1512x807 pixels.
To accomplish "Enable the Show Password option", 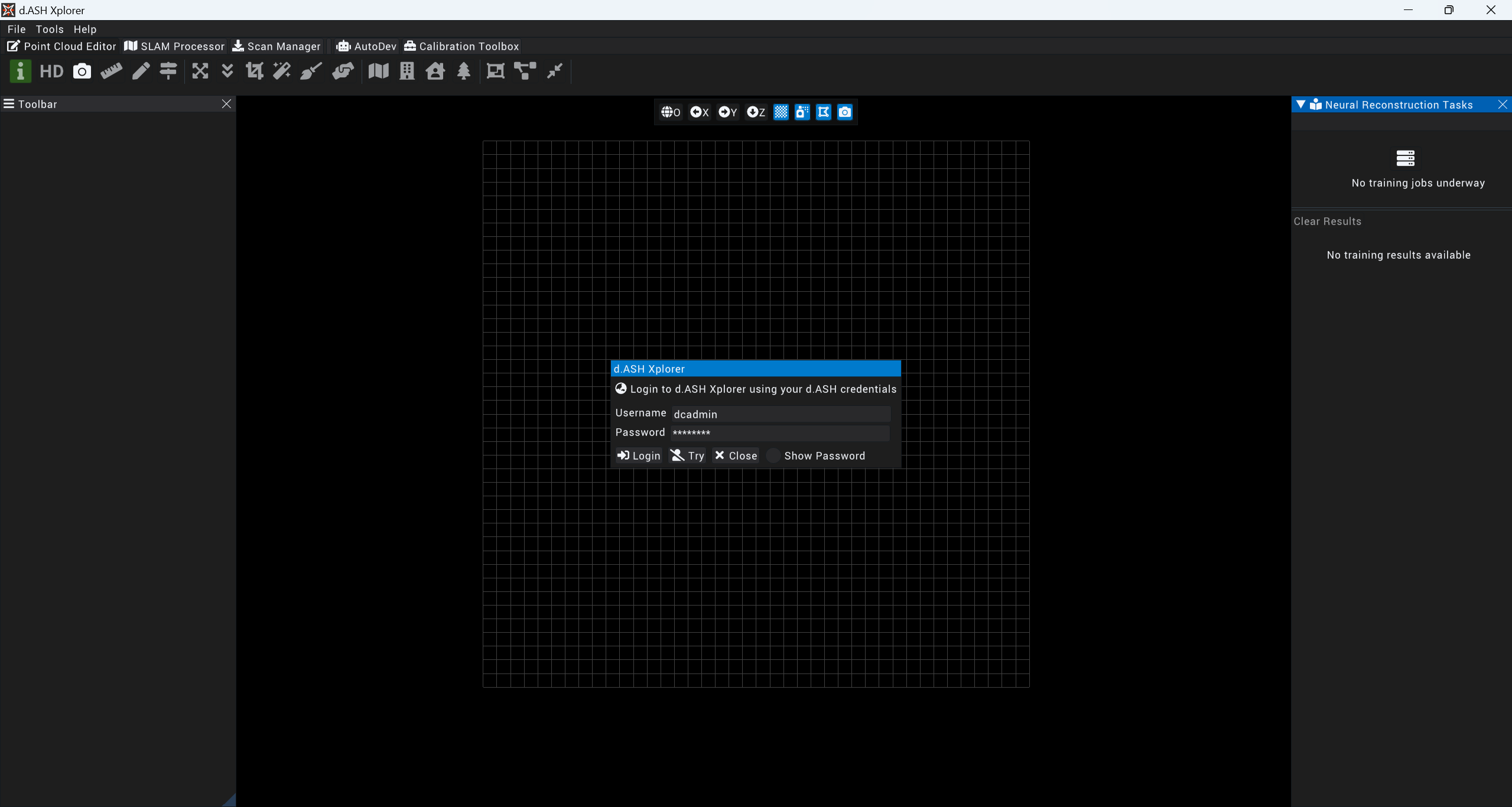I will (773, 455).
